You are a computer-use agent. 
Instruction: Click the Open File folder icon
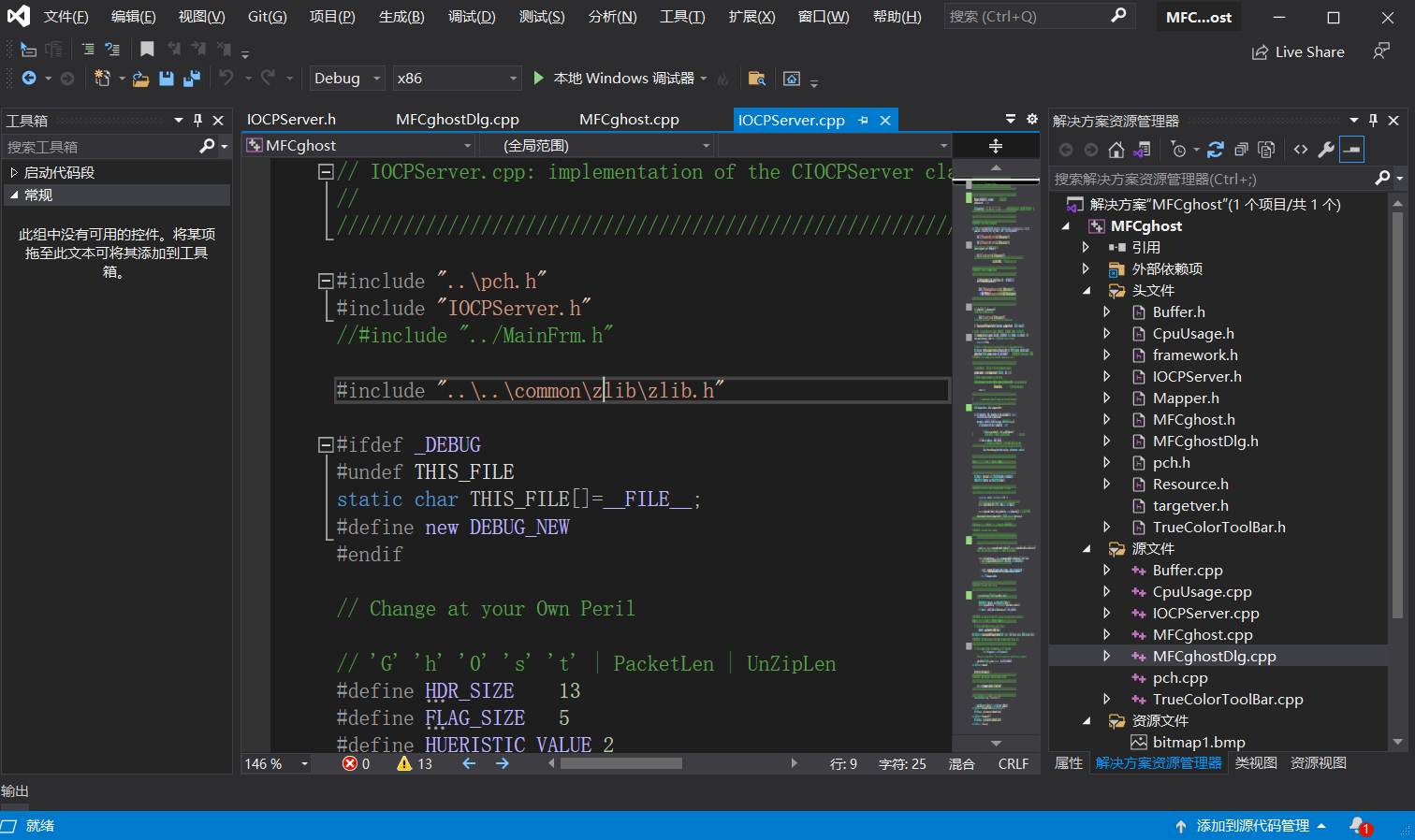(140, 79)
